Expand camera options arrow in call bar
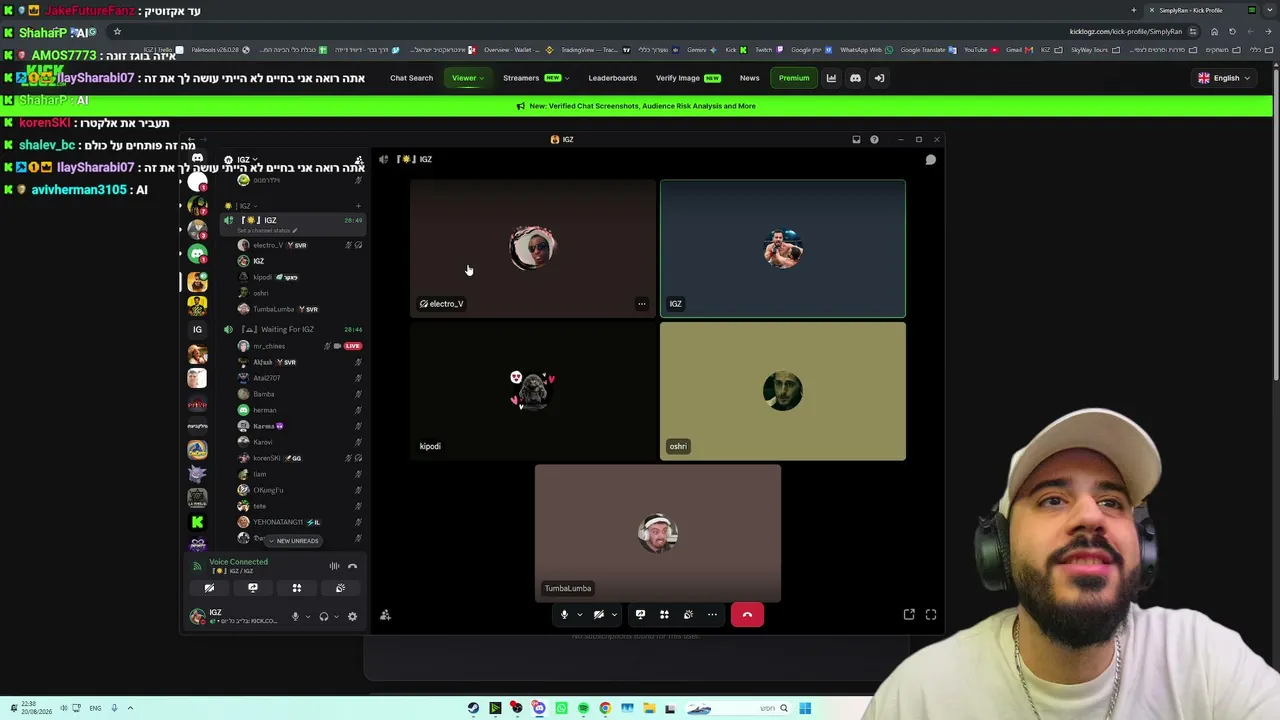 point(614,615)
